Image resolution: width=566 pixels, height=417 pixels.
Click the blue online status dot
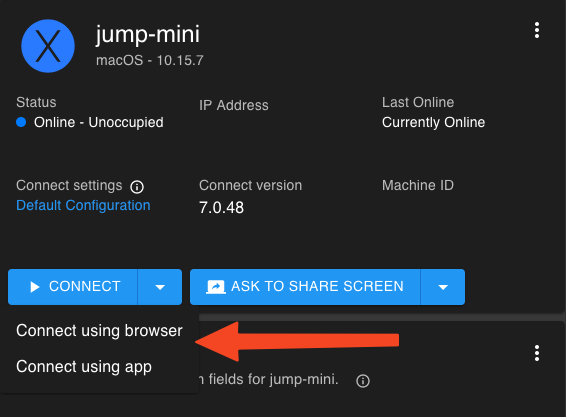21,122
